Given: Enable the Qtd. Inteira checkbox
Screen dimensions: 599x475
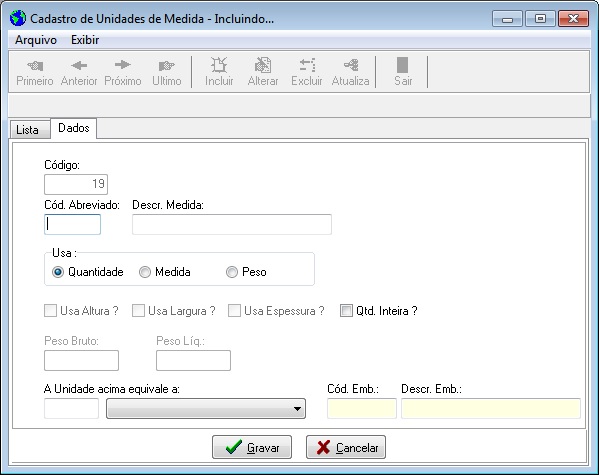Looking at the screenshot, I should 346,311.
